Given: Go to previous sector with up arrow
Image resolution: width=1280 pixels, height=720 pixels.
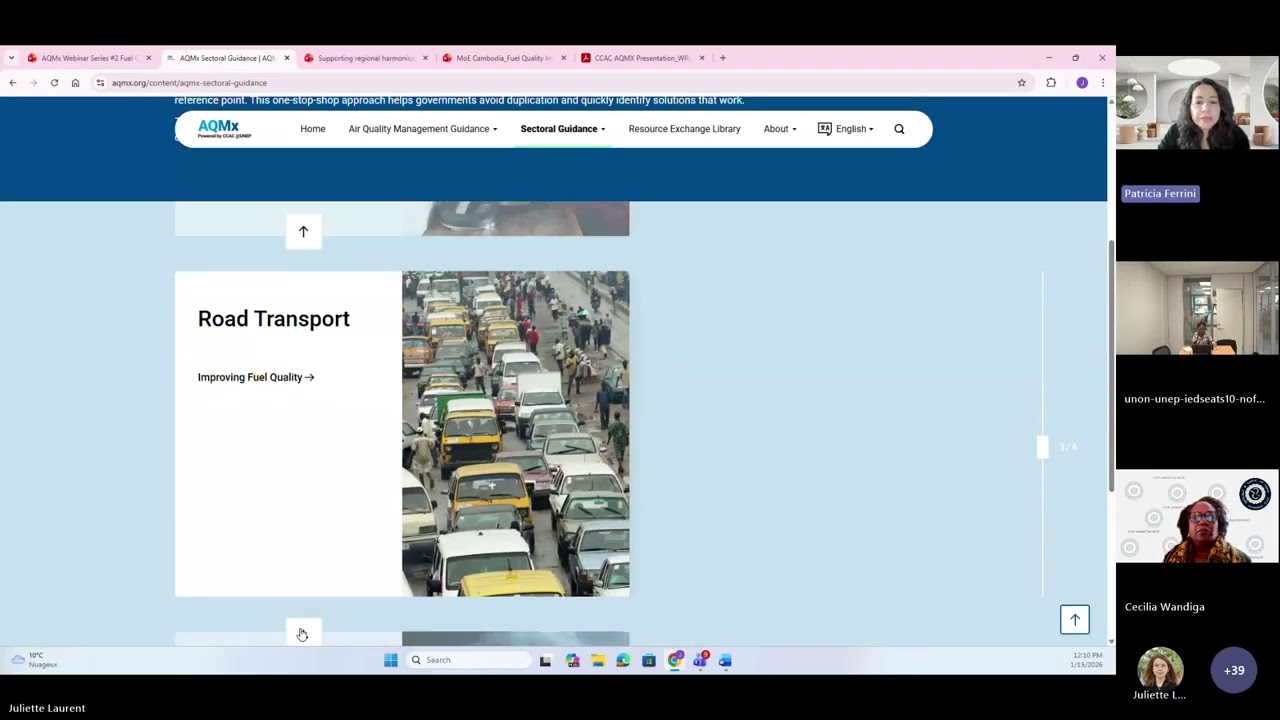Looking at the screenshot, I should click(x=303, y=232).
